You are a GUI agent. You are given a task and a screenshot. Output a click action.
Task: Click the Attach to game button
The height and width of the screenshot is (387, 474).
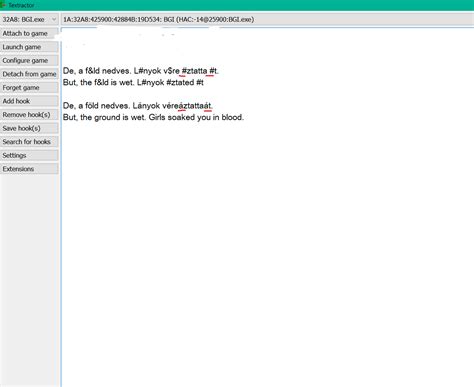click(29, 33)
